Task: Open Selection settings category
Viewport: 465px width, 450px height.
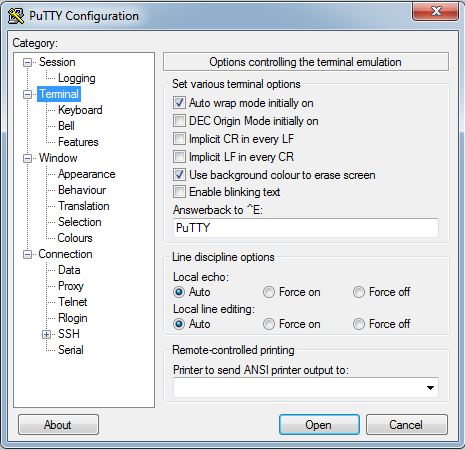Action: 80,222
